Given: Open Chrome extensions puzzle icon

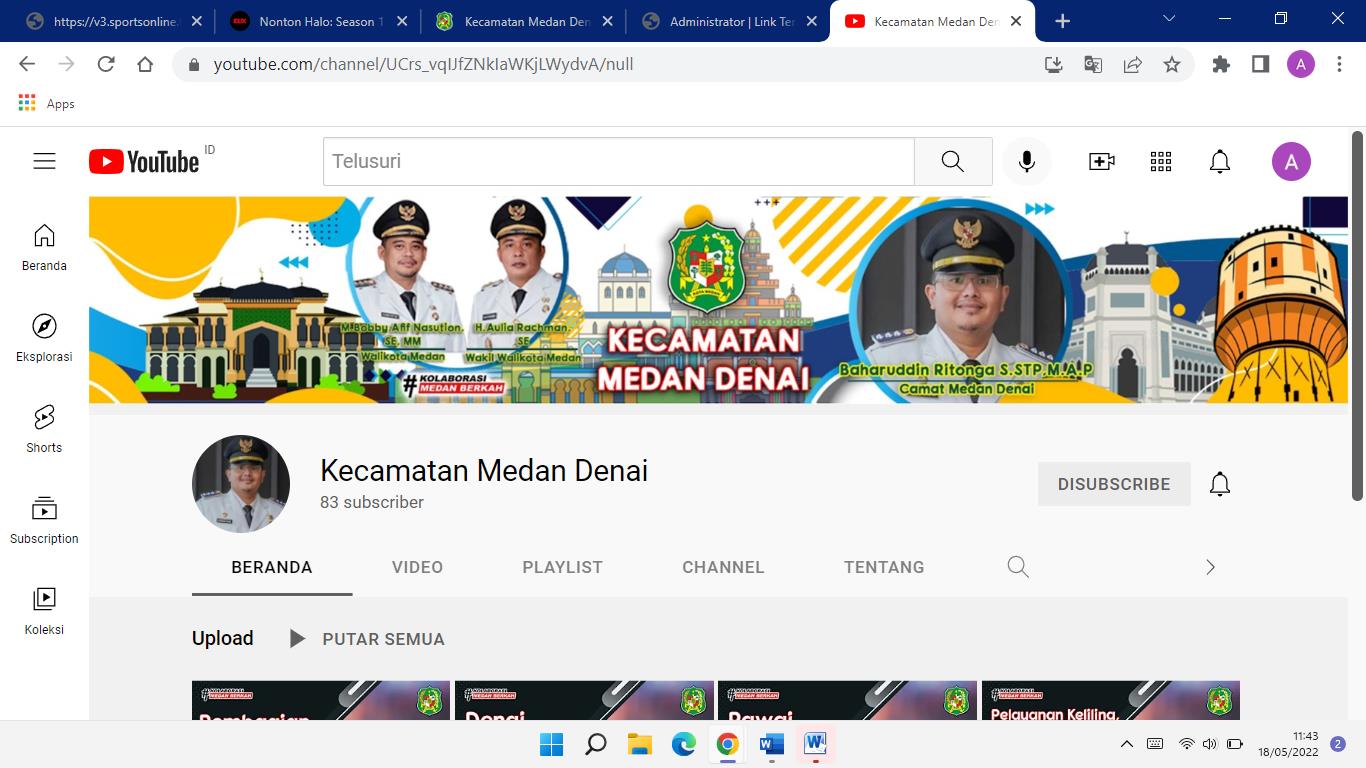Looking at the screenshot, I should point(1221,64).
